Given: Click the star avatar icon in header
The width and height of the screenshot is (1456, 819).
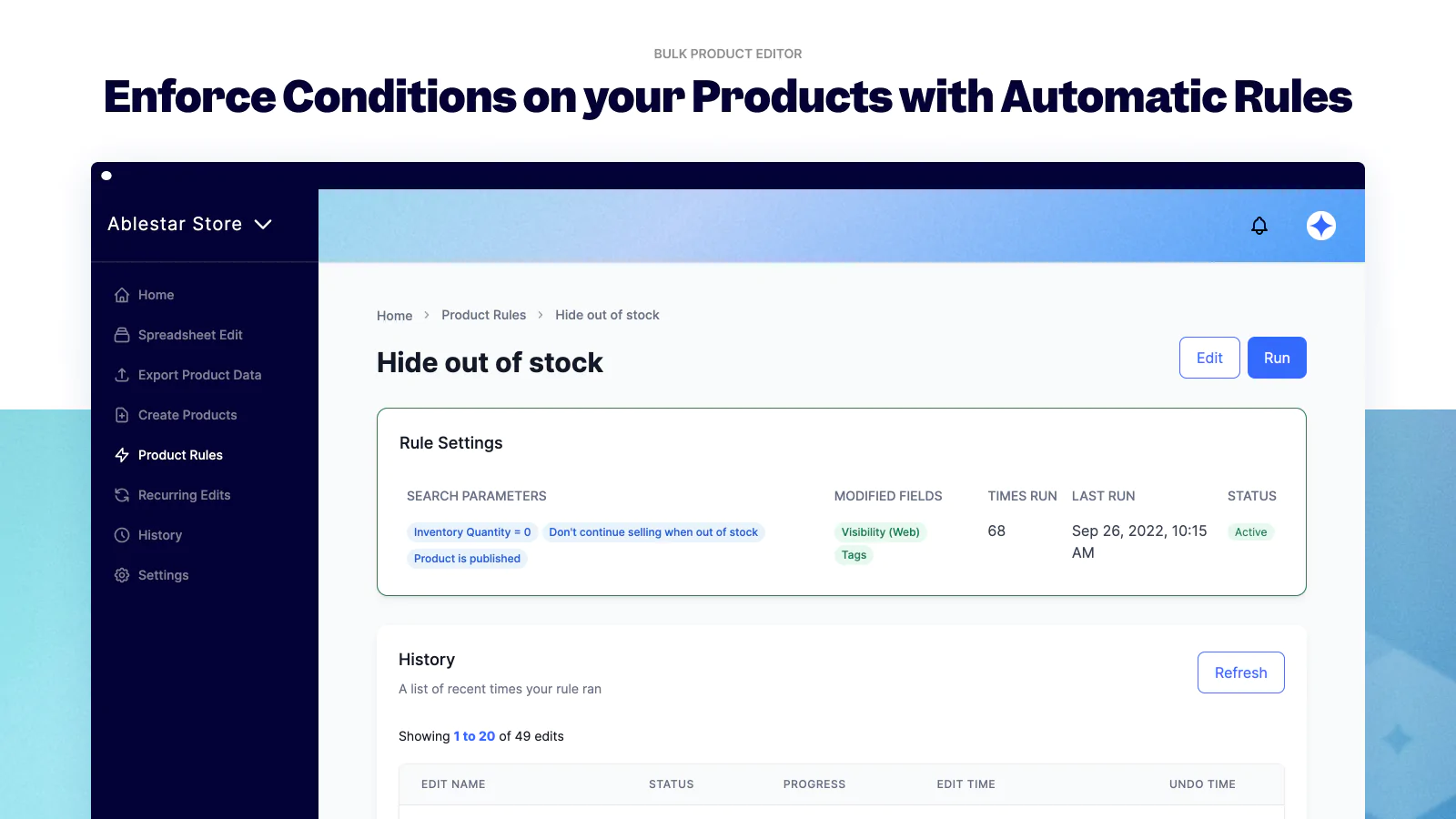Looking at the screenshot, I should (x=1321, y=226).
